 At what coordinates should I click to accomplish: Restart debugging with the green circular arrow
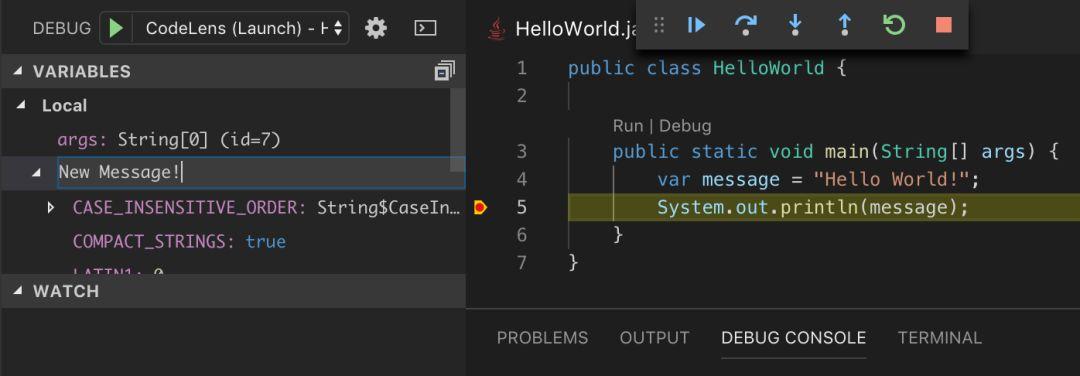pyautogui.click(x=893, y=25)
